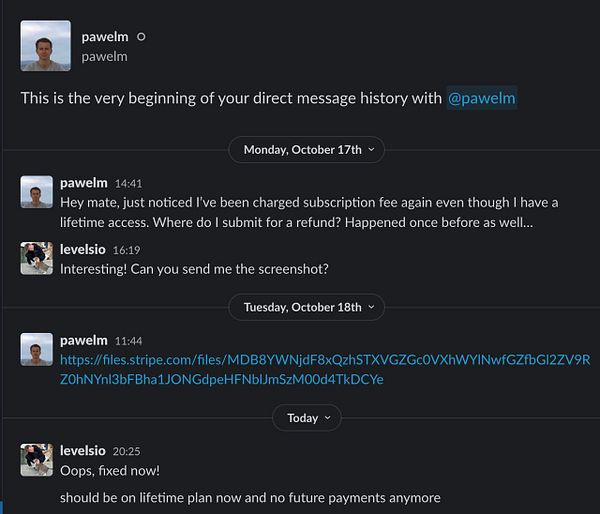
Task: Expand the Monday, October 17th date dropdown
Action: tap(306, 150)
